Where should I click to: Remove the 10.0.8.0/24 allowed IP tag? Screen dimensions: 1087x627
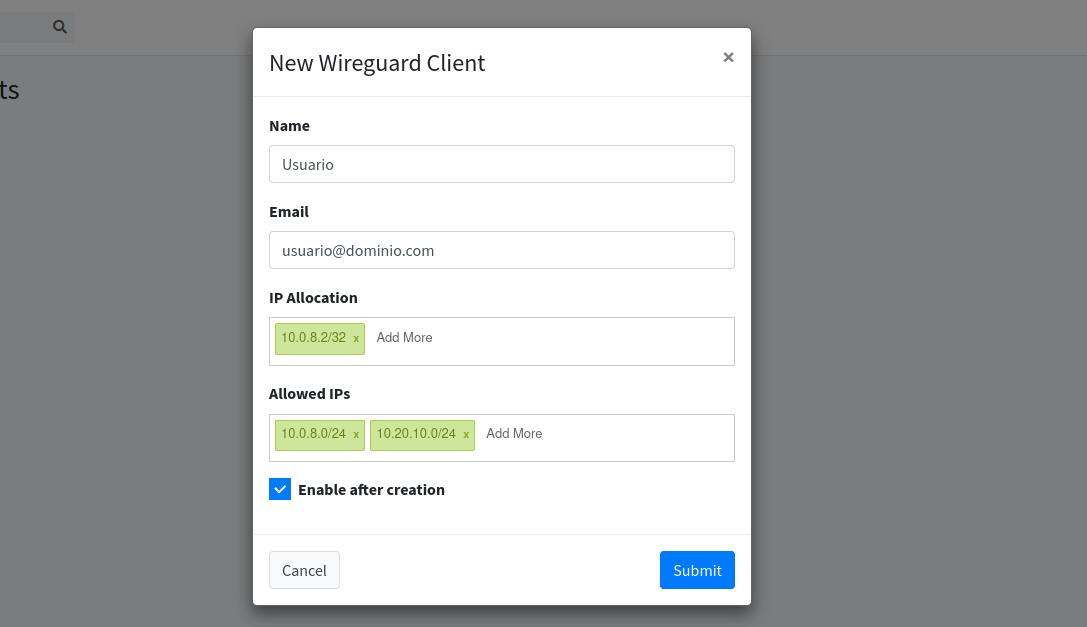click(x=356, y=435)
